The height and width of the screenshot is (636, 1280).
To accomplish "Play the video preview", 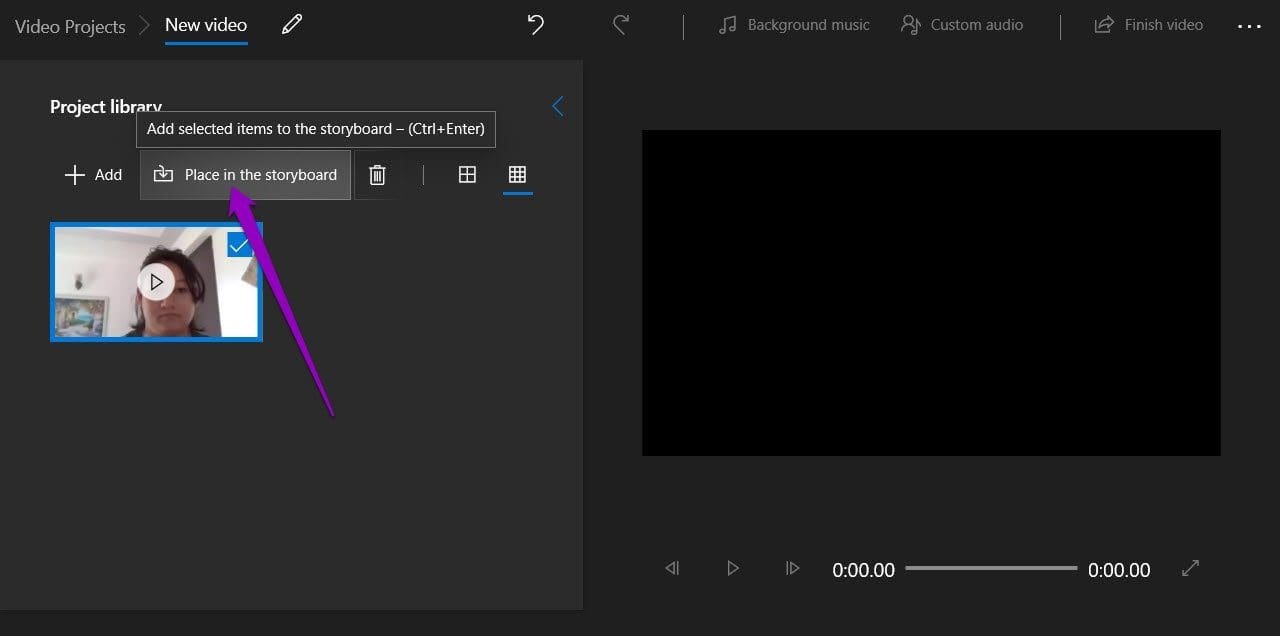I will (732, 568).
